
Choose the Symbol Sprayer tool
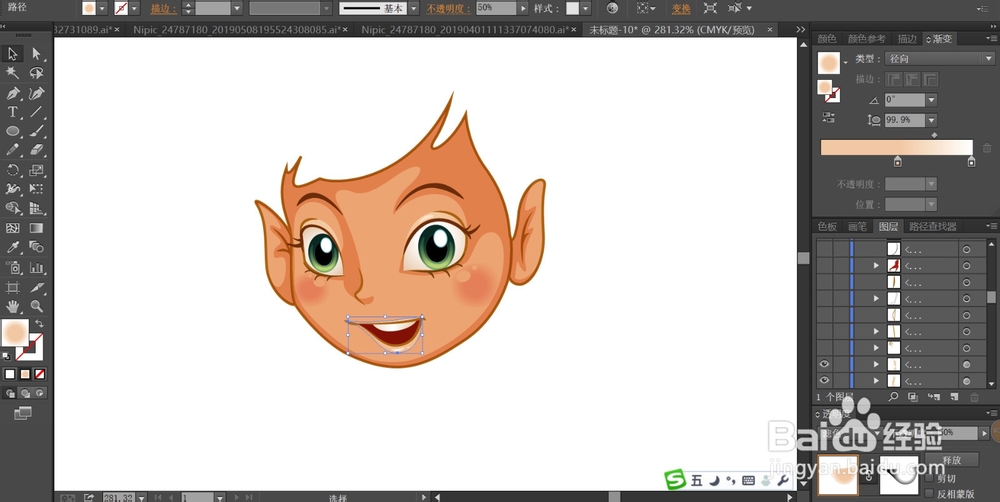coord(12,267)
